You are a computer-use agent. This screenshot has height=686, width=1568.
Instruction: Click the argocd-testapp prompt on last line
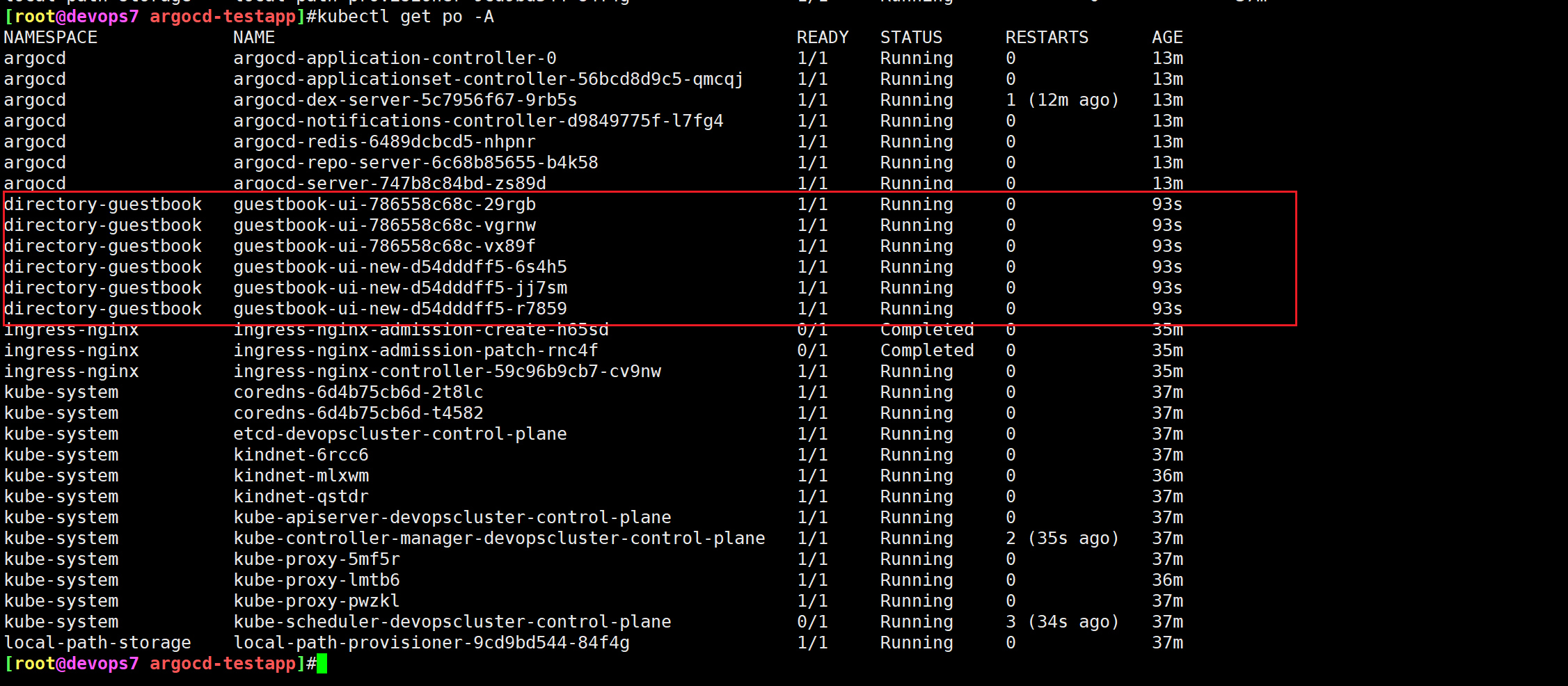pyautogui.click(x=223, y=664)
